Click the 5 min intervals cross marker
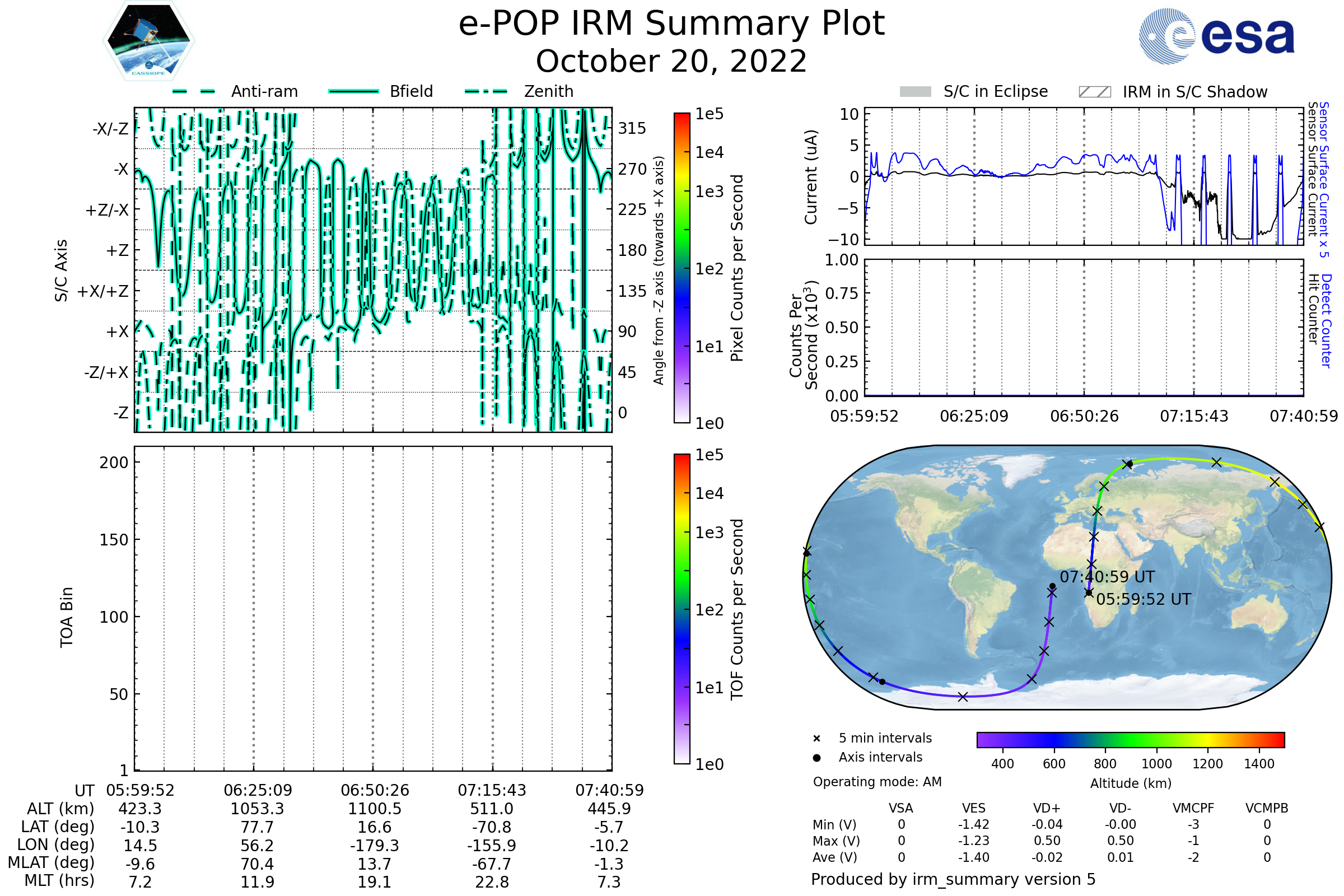Screen dimensions: 1344x896 point(816,739)
